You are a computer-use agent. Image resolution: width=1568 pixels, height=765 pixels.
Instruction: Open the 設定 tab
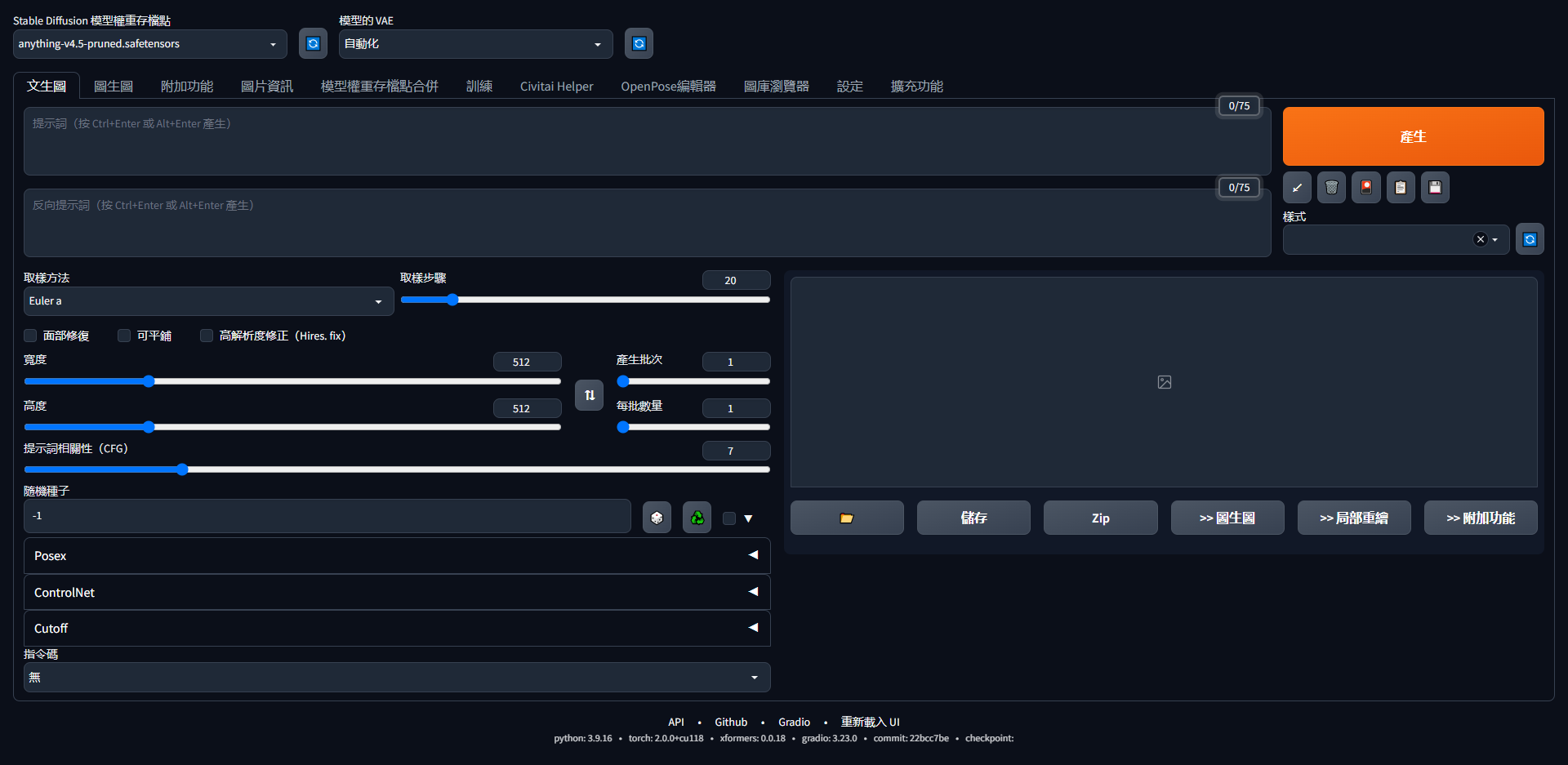850,86
